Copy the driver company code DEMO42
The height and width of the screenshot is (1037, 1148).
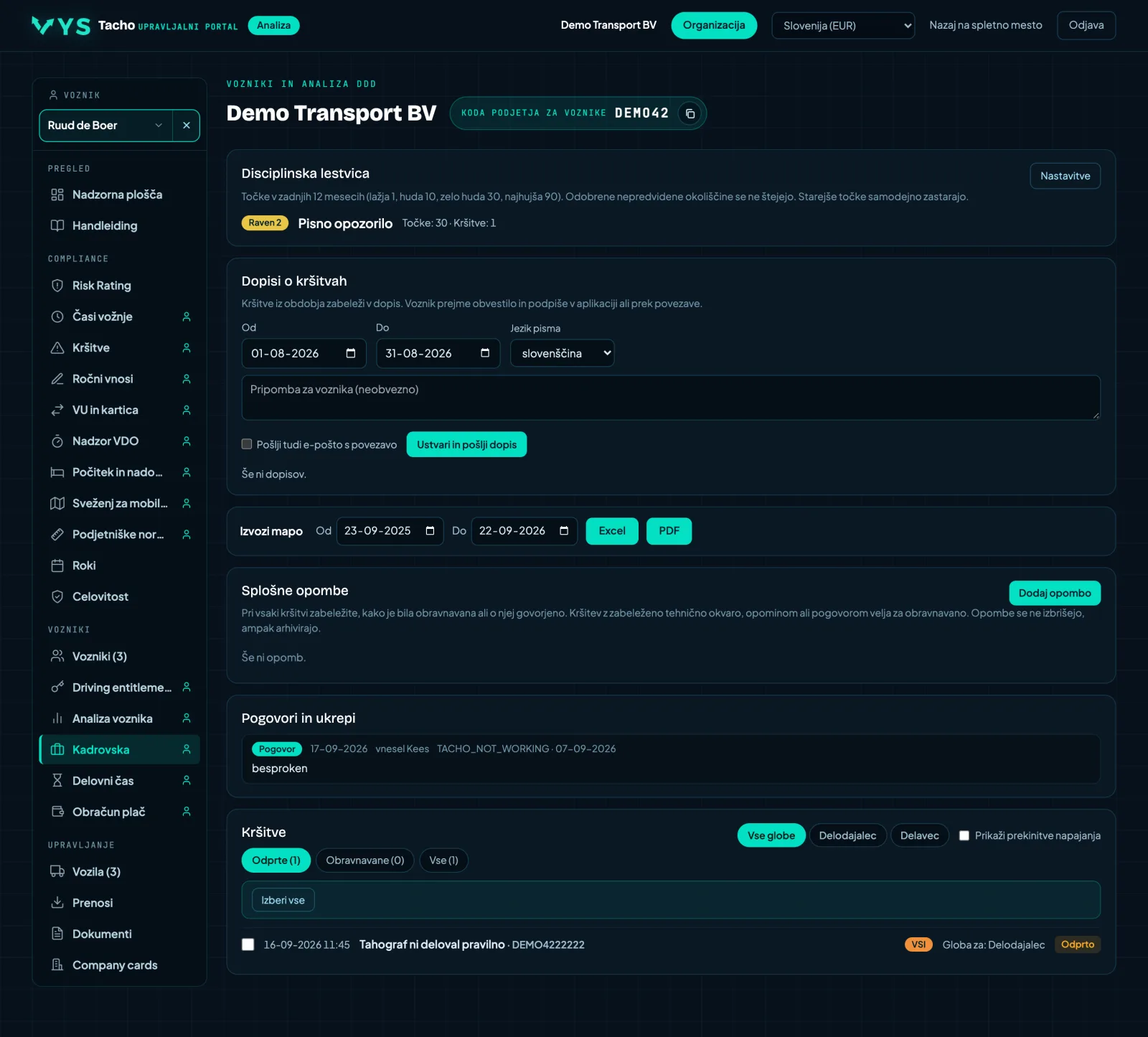[x=690, y=113]
